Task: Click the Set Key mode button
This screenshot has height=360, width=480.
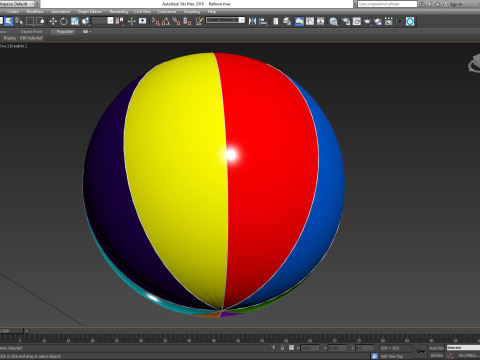Action: pos(436,356)
